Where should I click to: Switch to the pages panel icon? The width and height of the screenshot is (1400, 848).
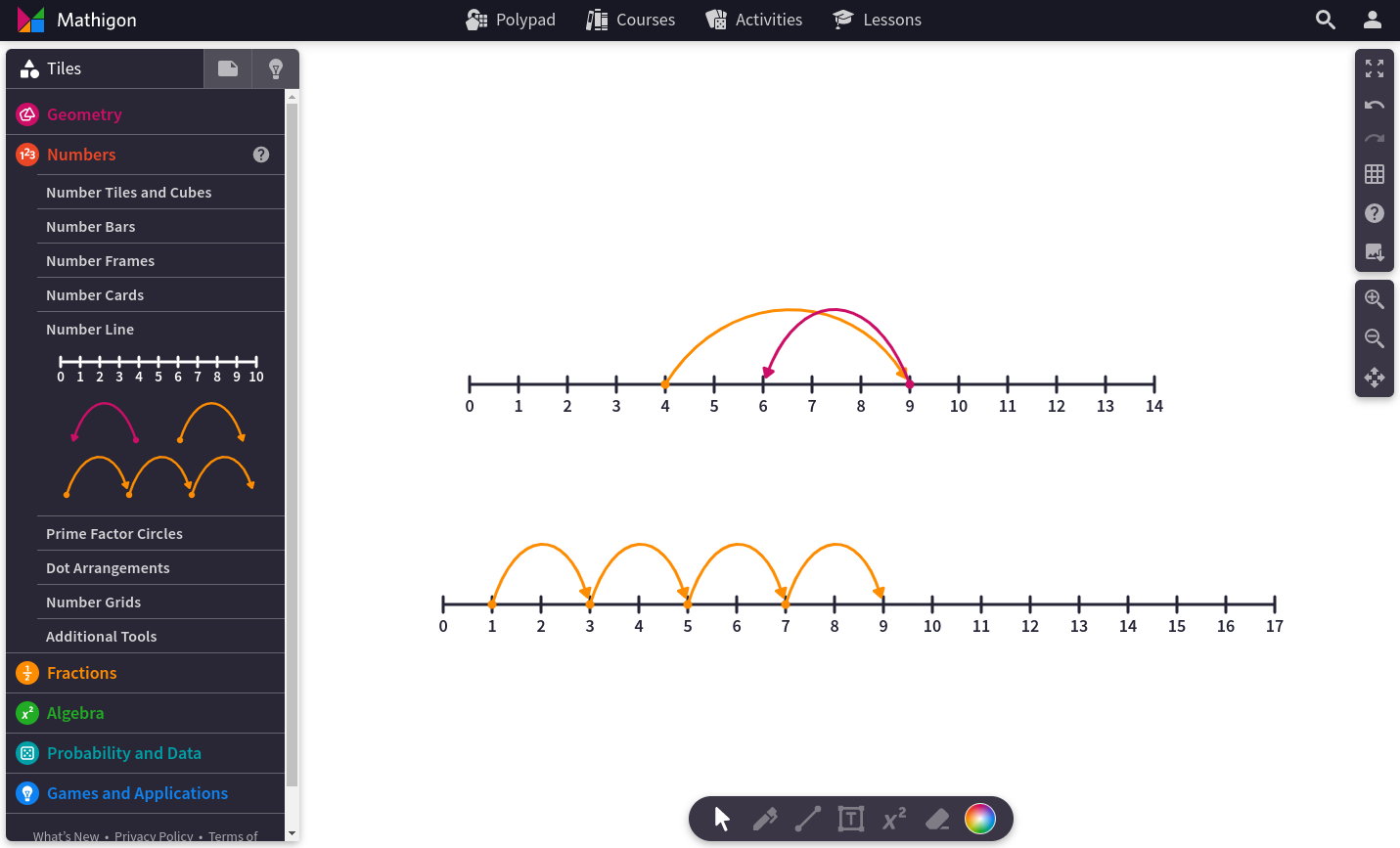click(228, 68)
